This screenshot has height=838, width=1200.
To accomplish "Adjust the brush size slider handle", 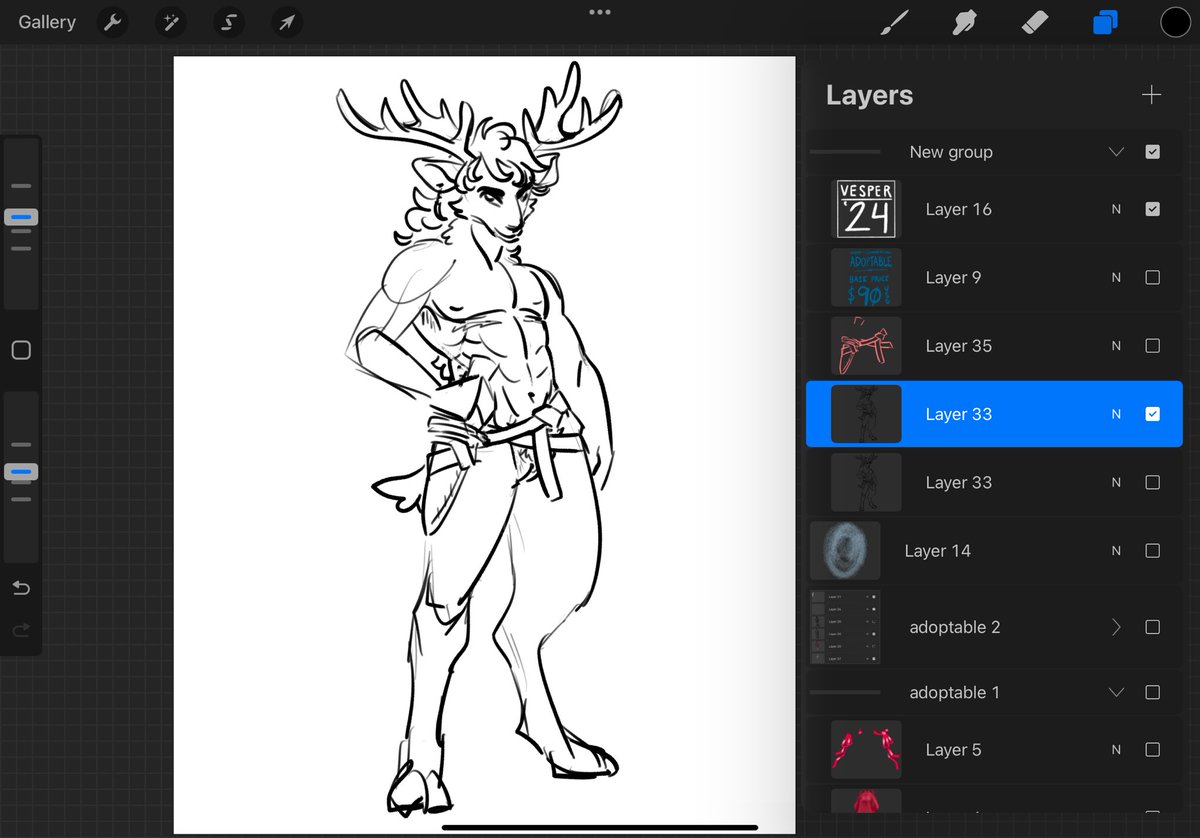I will pos(21,216).
